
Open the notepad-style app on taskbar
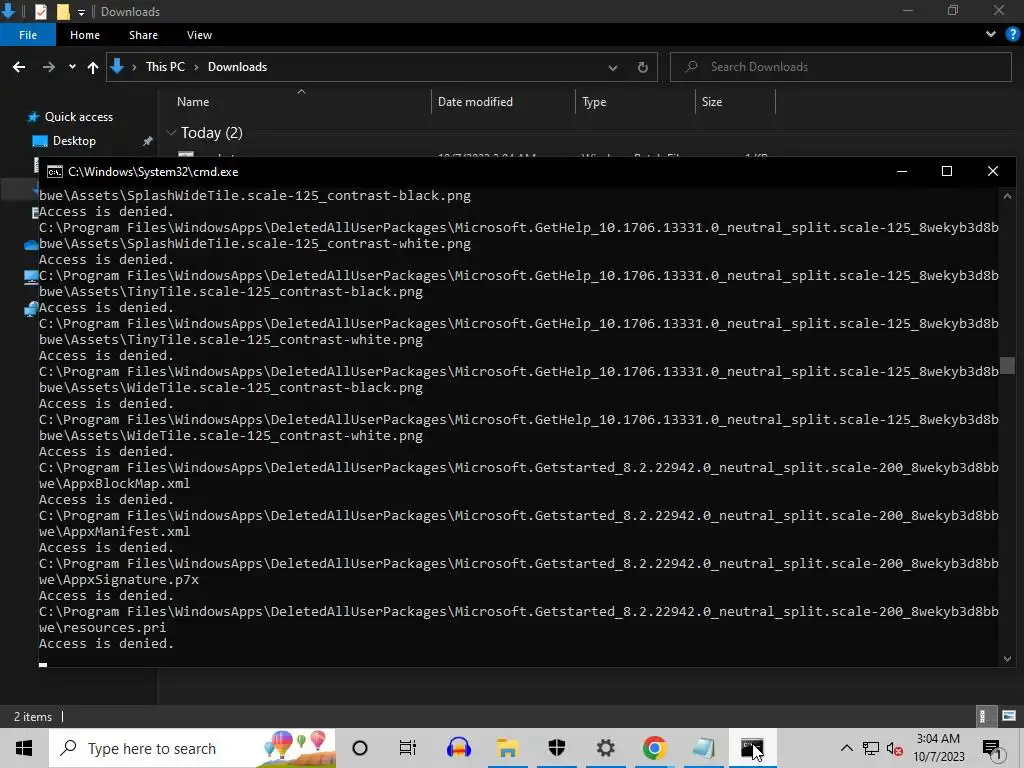pos(703,748)
